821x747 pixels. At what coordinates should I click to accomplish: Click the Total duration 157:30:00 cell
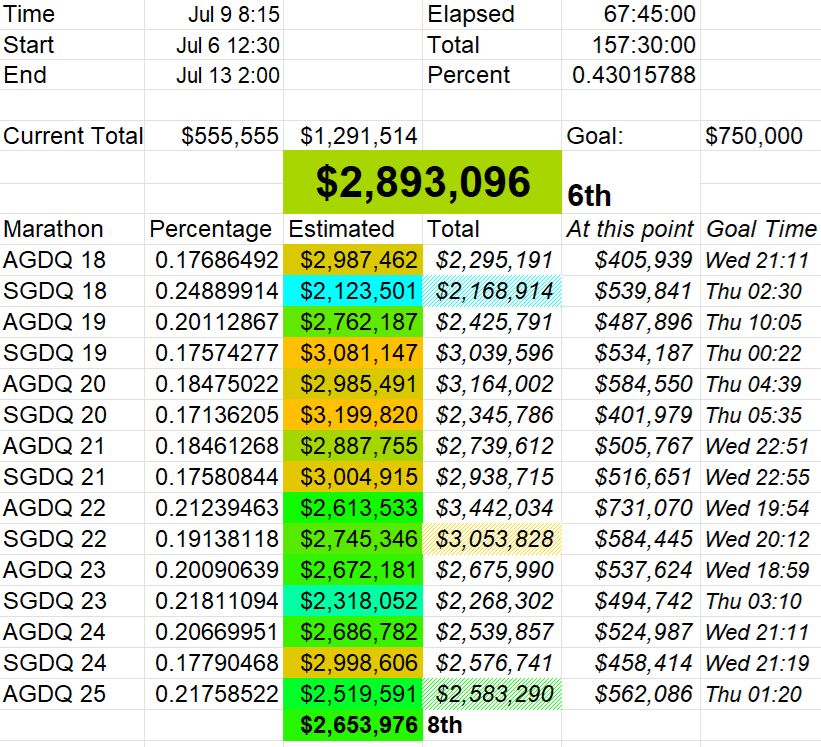pyautogui.click(x=631, y=45)
